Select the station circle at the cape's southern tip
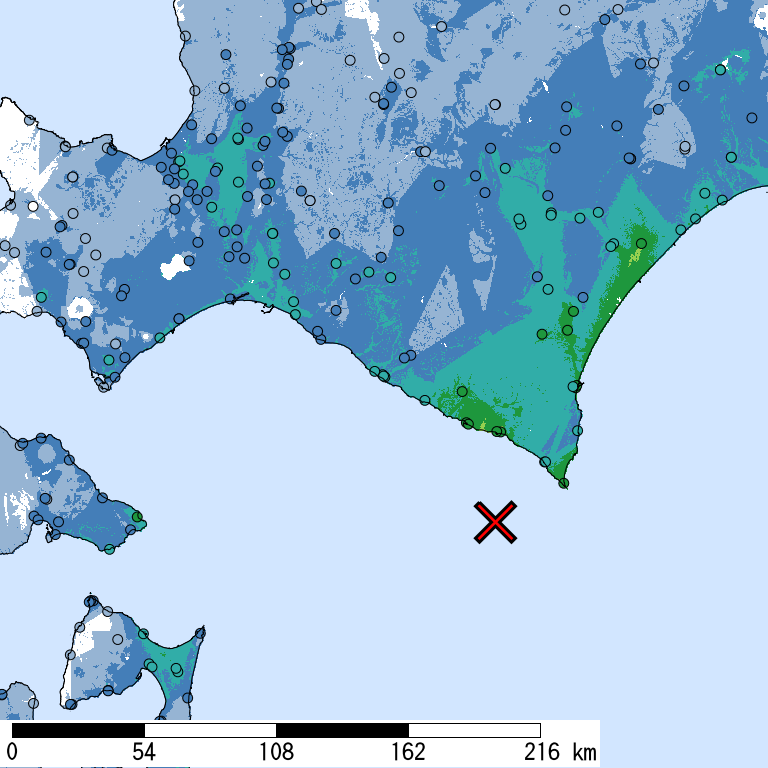 point(564,483)
